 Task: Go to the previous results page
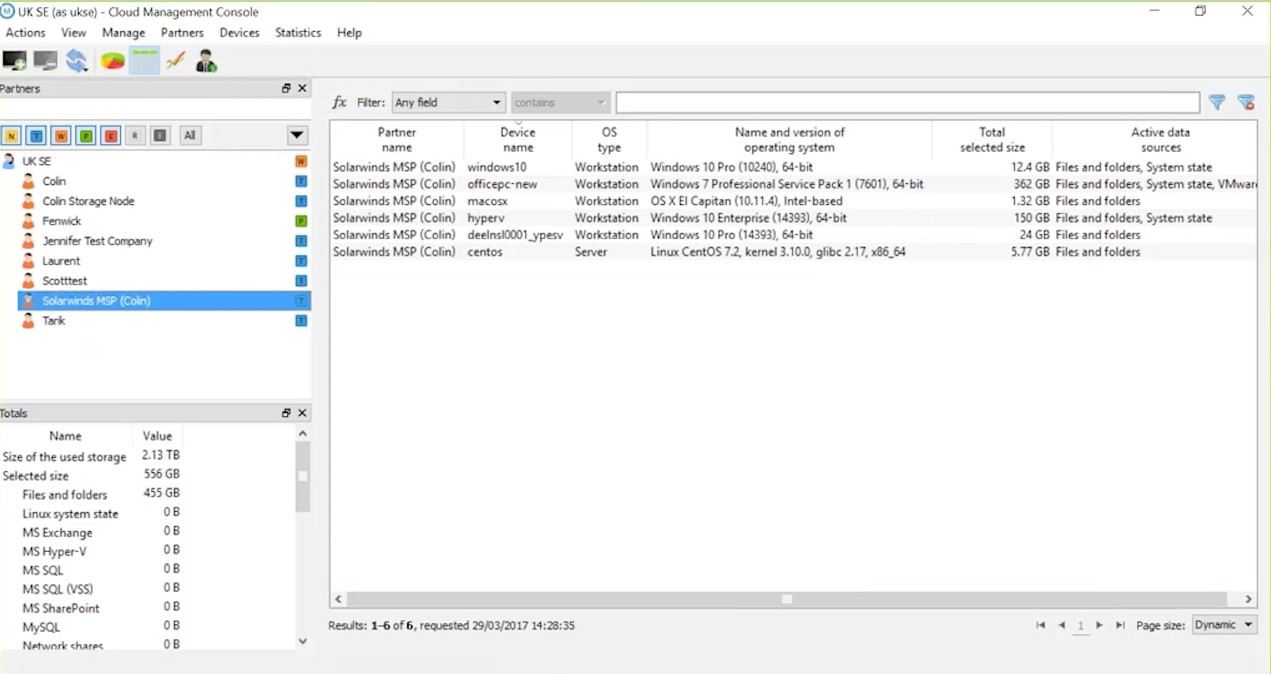[1061, 625]
